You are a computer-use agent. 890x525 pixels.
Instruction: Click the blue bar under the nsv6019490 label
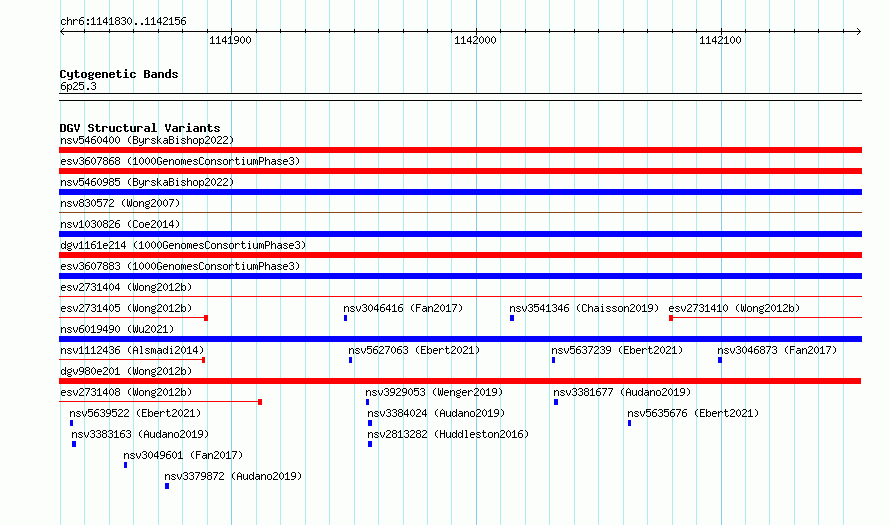pyautogui.click(x=460, y=339)
